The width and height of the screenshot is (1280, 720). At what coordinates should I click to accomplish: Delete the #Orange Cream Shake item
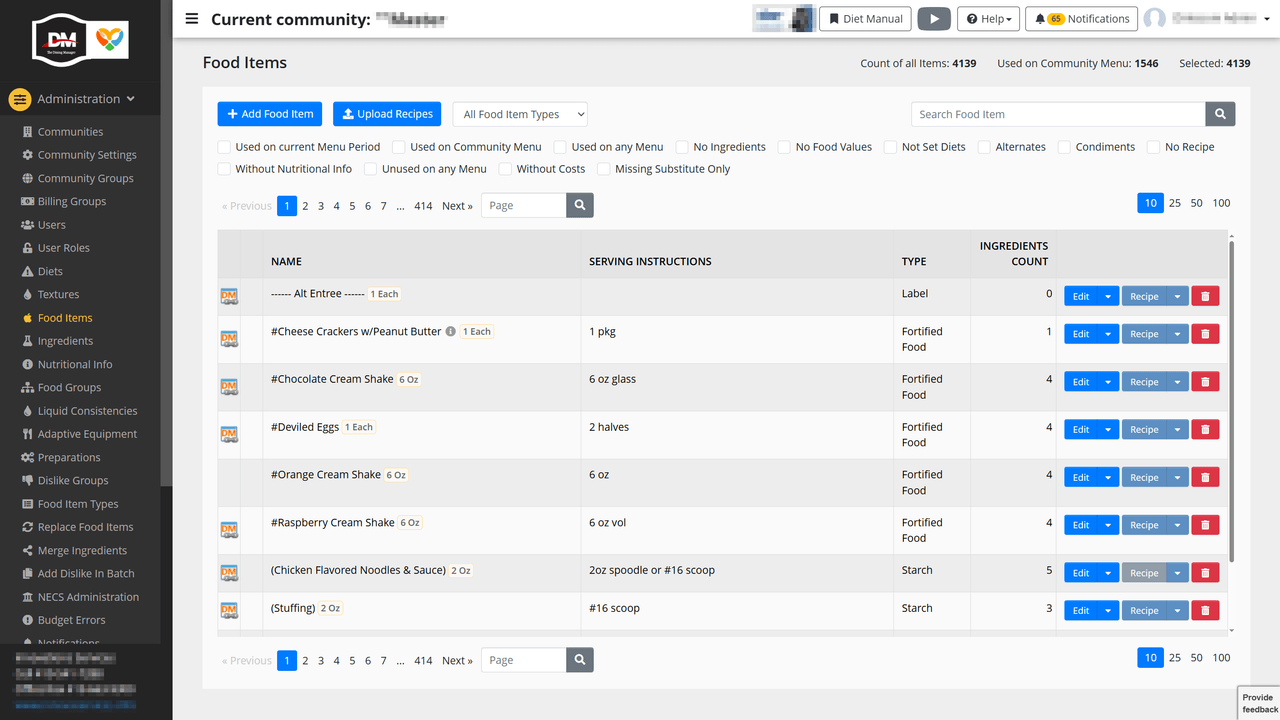tap(1205, 477)
